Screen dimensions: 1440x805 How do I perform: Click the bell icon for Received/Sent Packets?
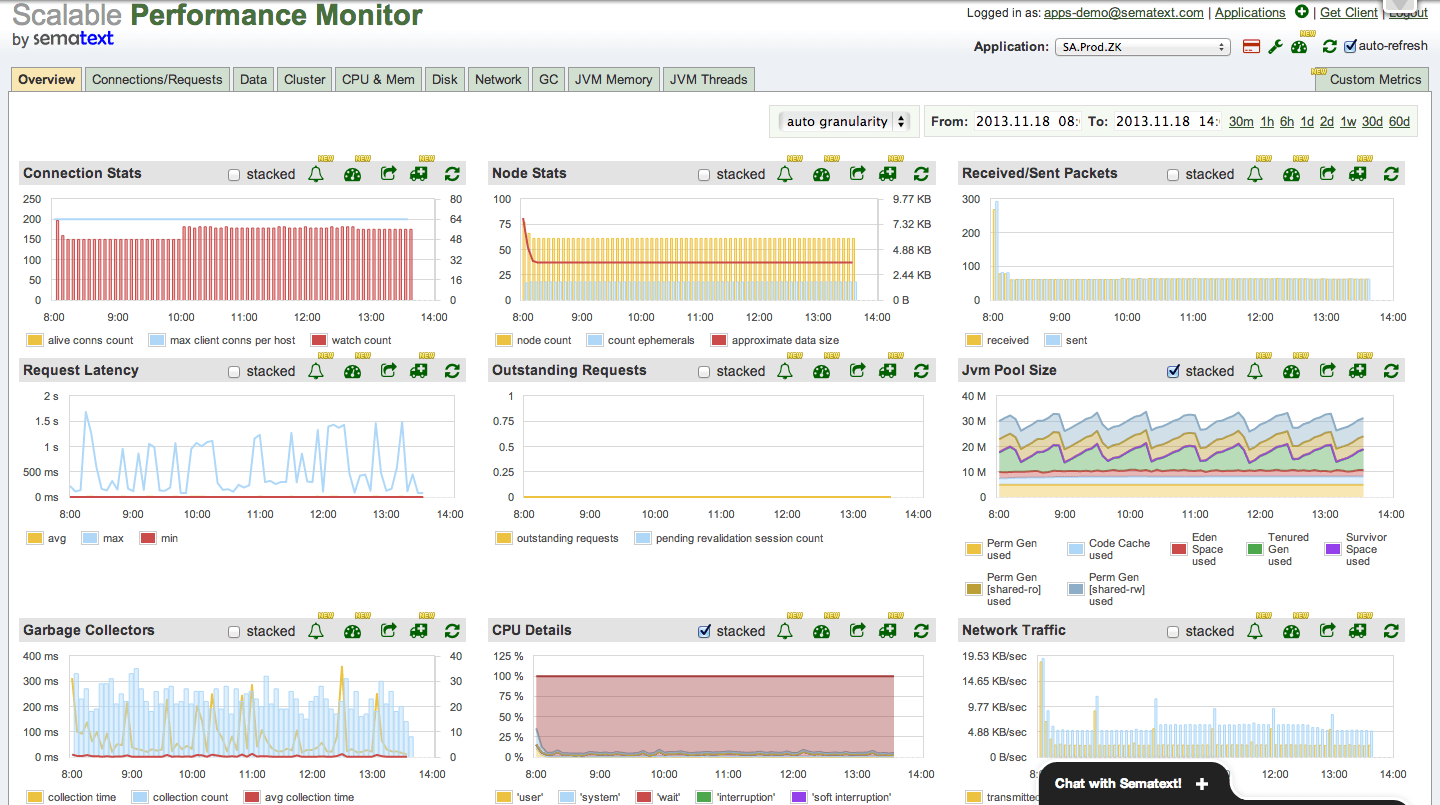(x=1255, y=174)
